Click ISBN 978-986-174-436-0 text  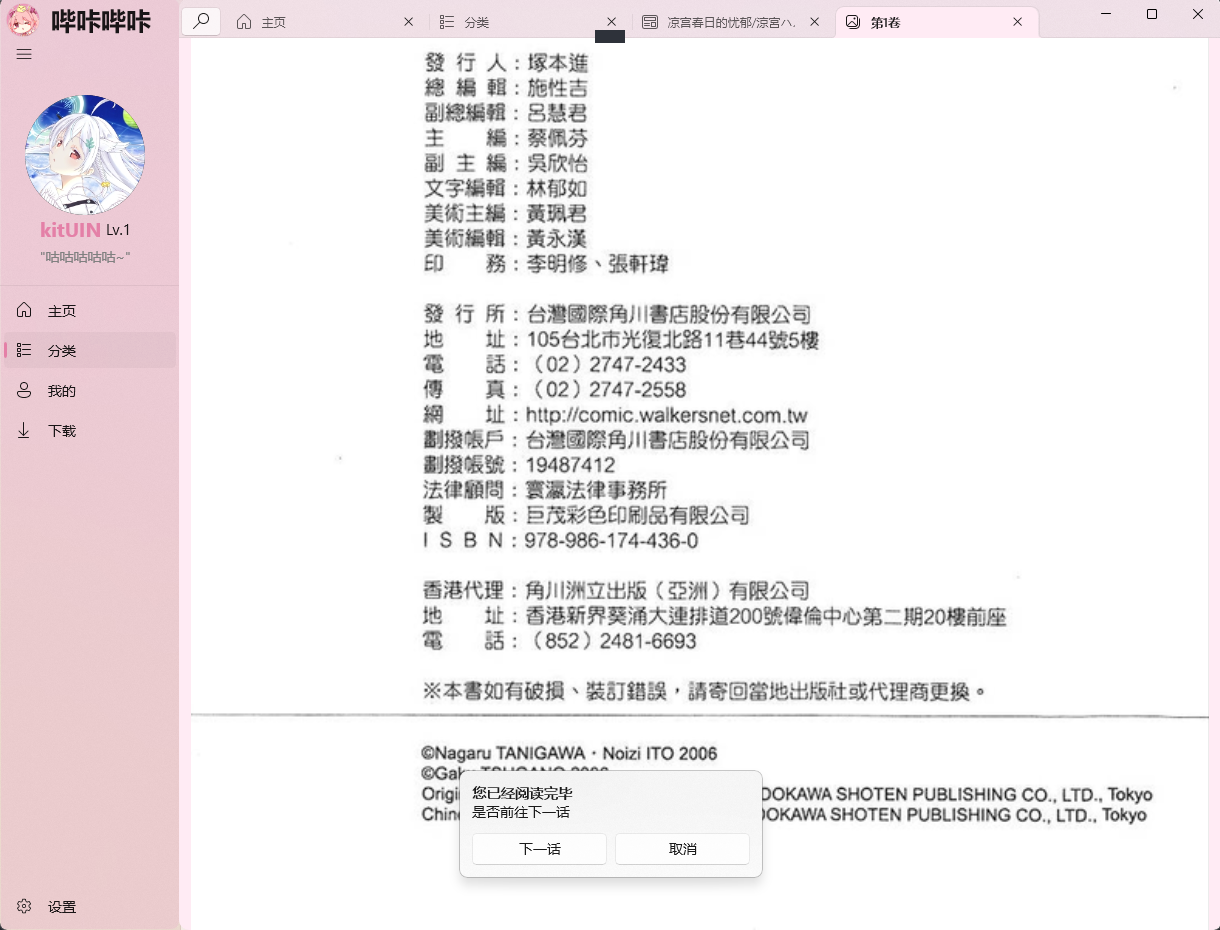(561, 541)
